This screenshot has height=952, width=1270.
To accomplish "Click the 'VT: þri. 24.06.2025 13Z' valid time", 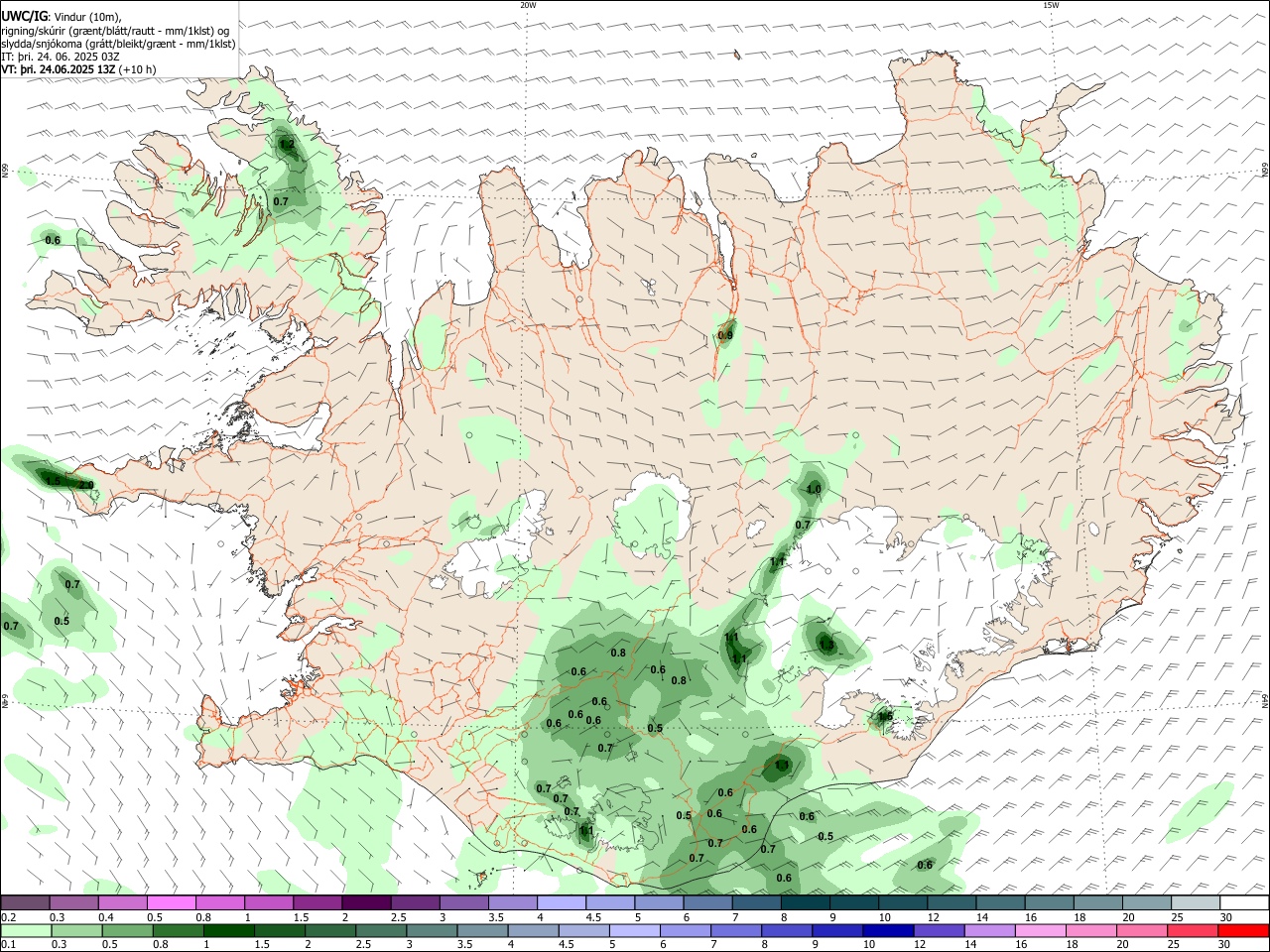I will [59, 69].
